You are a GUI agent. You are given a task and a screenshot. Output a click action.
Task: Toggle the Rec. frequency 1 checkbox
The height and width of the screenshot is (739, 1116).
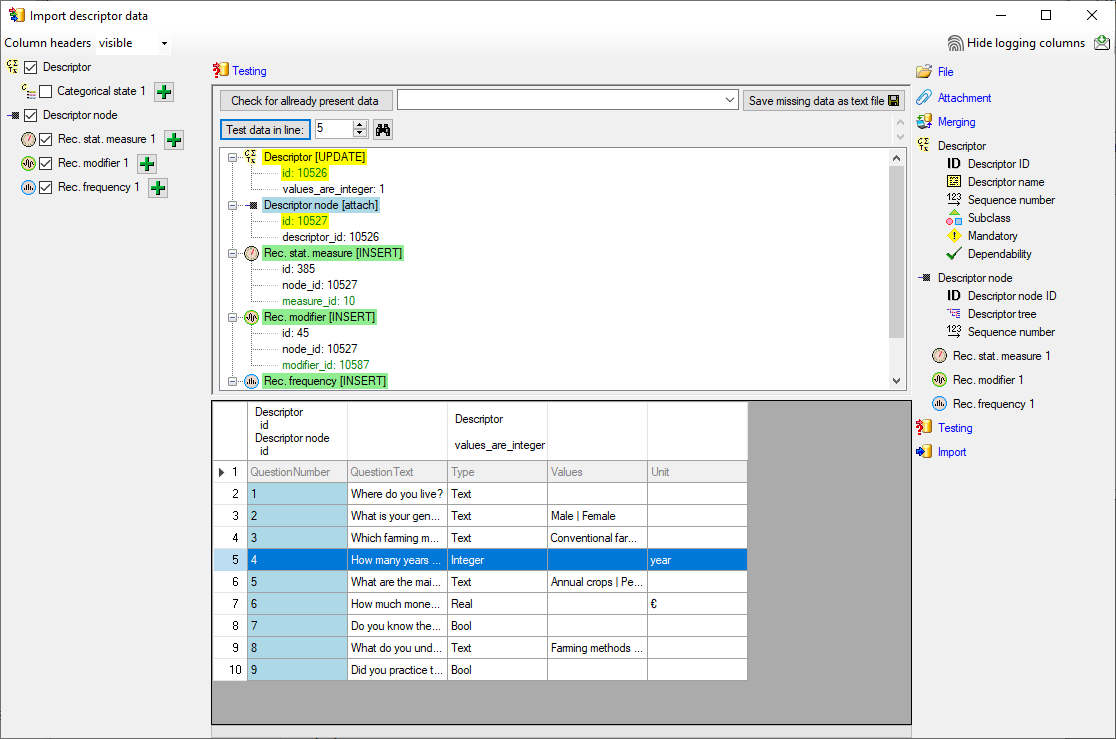[x=46, y=188]
